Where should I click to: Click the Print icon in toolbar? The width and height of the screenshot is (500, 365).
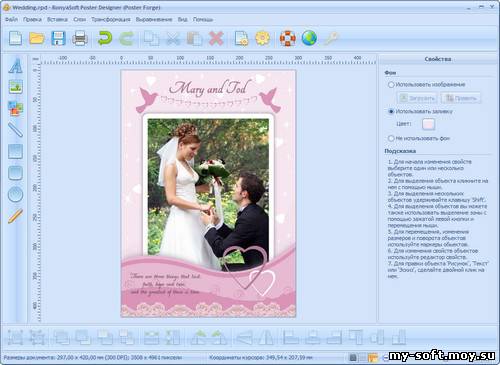80,38
